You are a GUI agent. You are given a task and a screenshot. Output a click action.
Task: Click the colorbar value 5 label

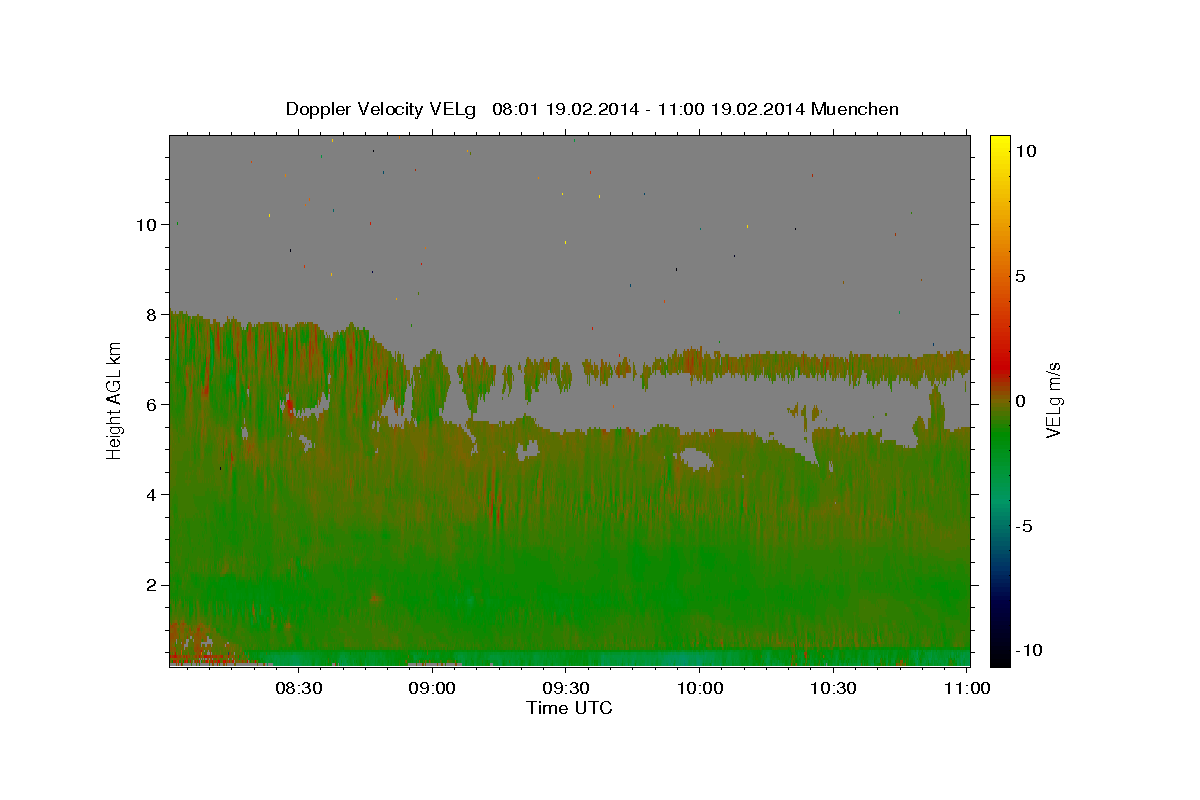point(1020,276)
